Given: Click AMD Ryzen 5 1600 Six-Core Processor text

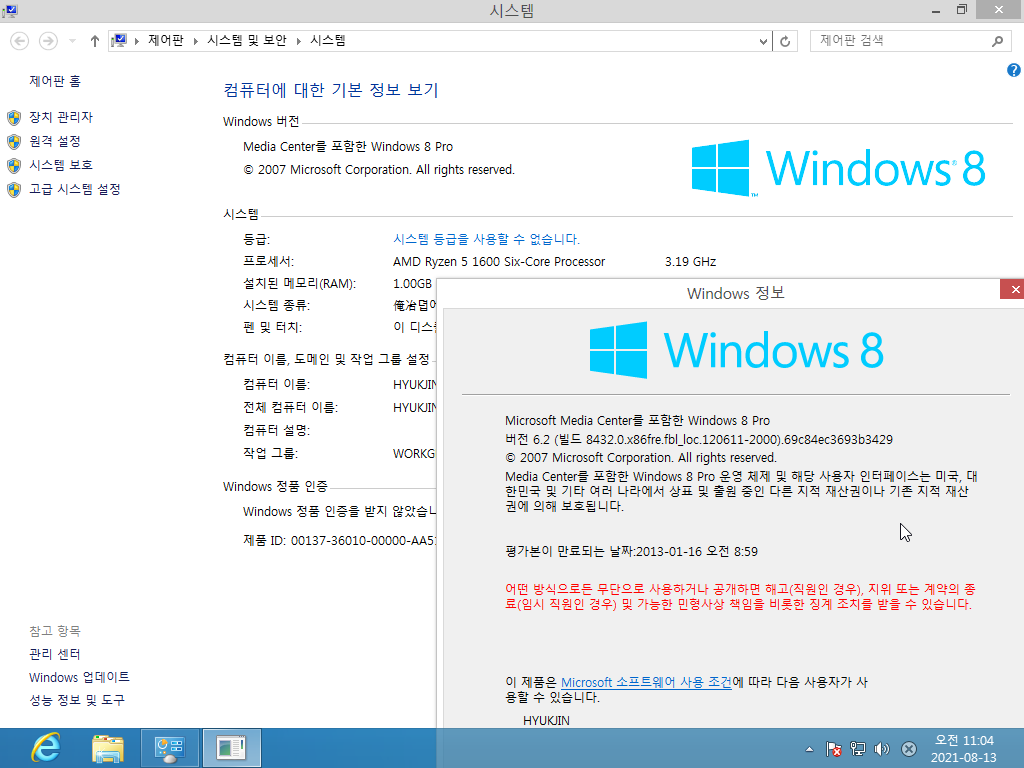Looking at the screenshot, I should [499, 262].
